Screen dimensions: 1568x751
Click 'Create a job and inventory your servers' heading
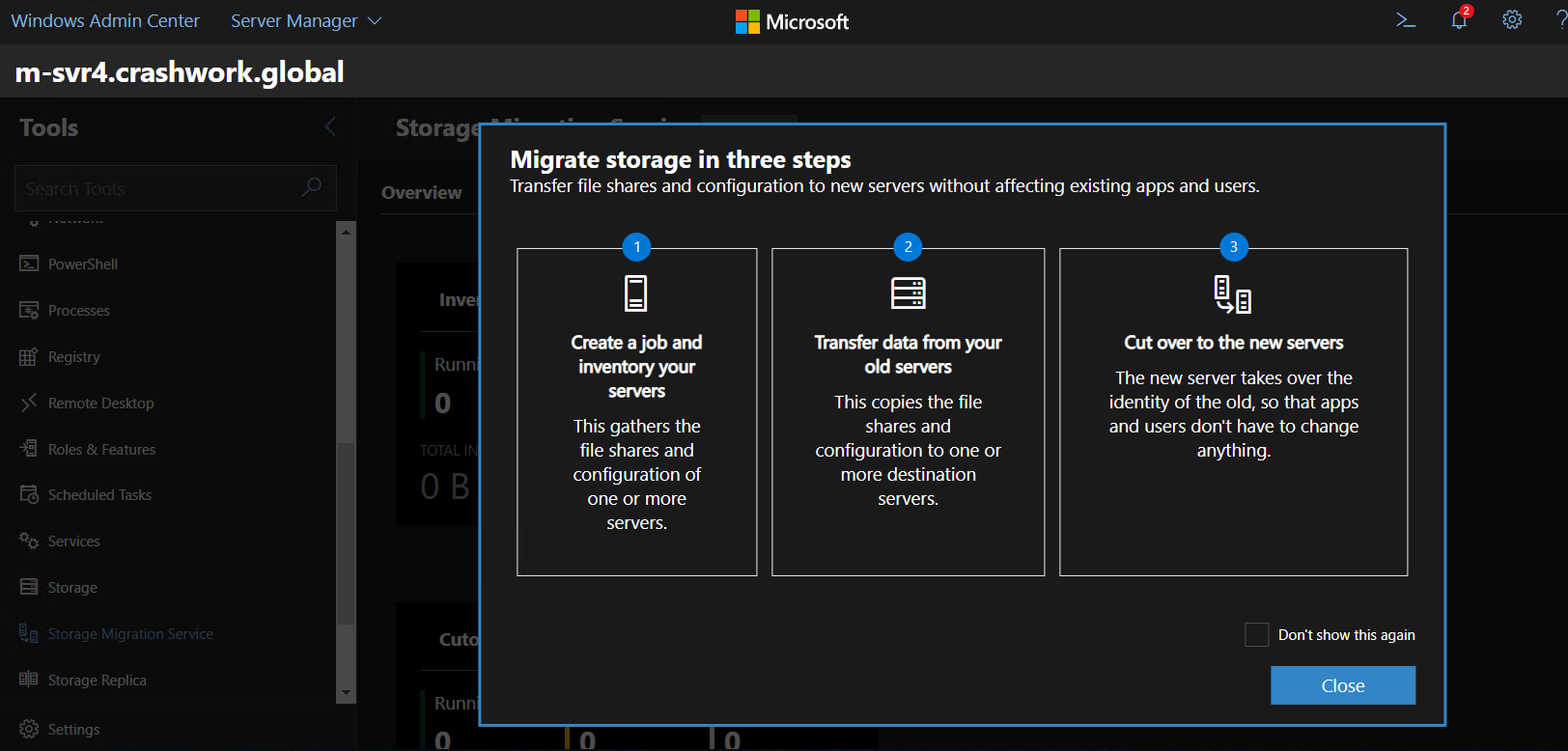(636, 367)
